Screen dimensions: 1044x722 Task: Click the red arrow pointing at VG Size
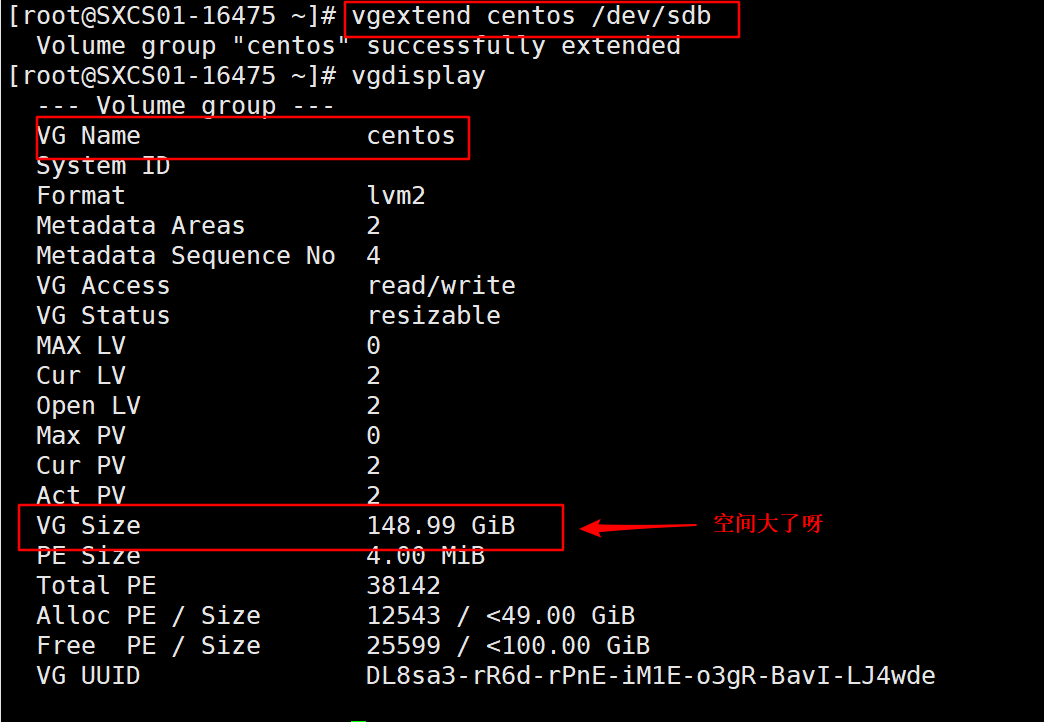click(638, 527)
